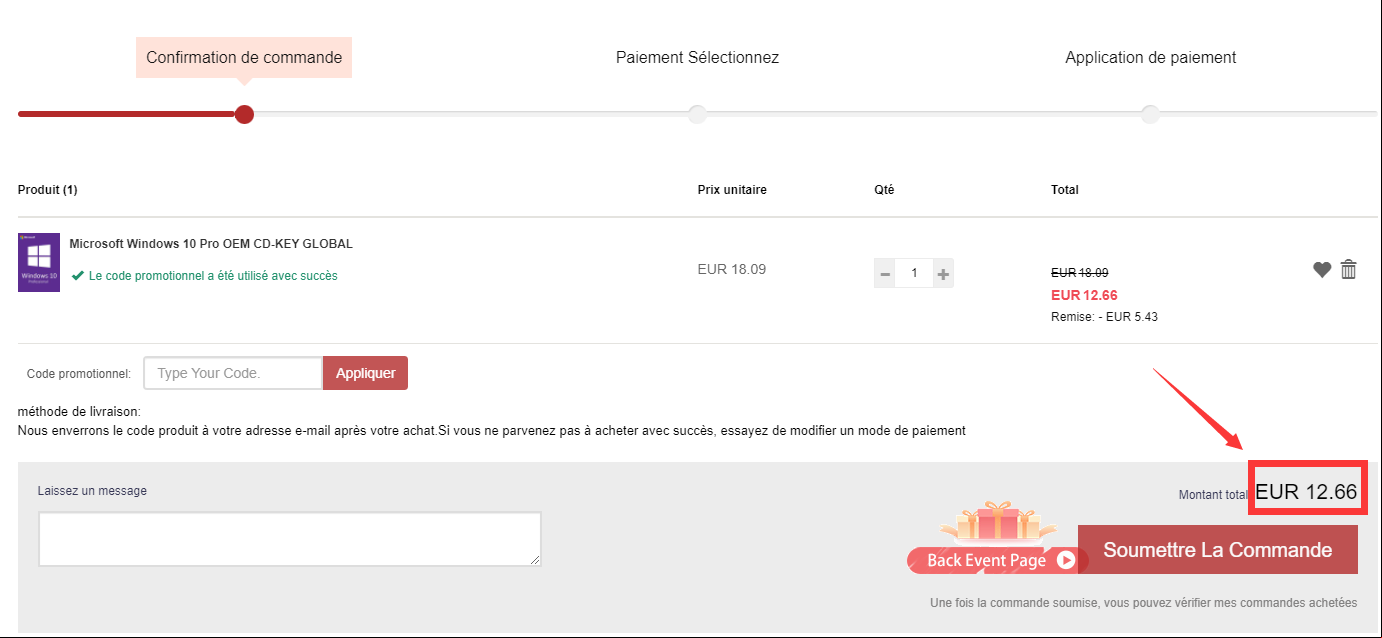Click the green checkmark promo success icon
1382x638 pixels.
point(77,276)
